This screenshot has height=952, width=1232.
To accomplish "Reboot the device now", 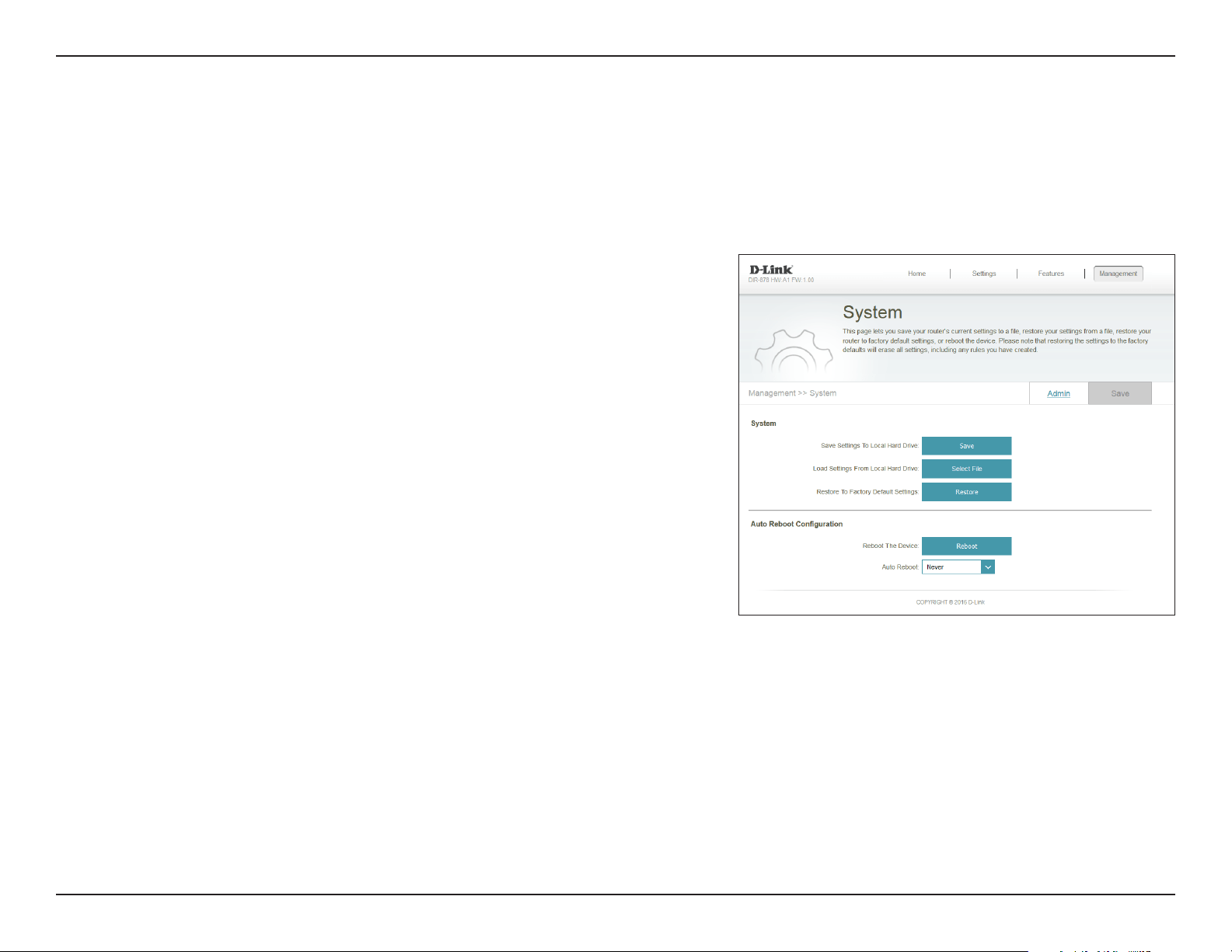I will pos(966,546).
